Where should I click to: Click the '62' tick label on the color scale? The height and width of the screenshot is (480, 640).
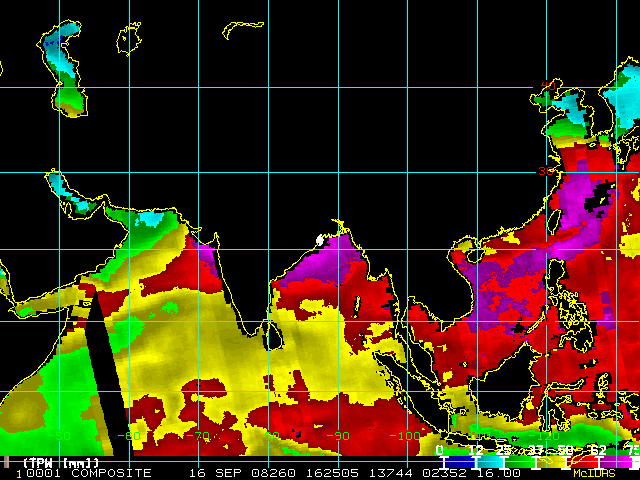pos(598,451)
